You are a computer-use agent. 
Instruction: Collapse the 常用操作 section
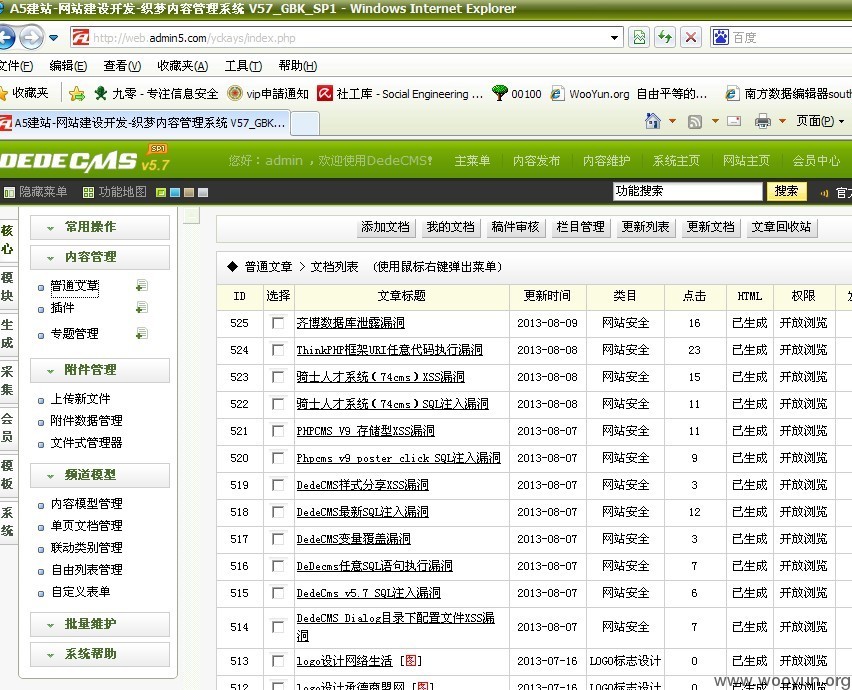(100, 227)
